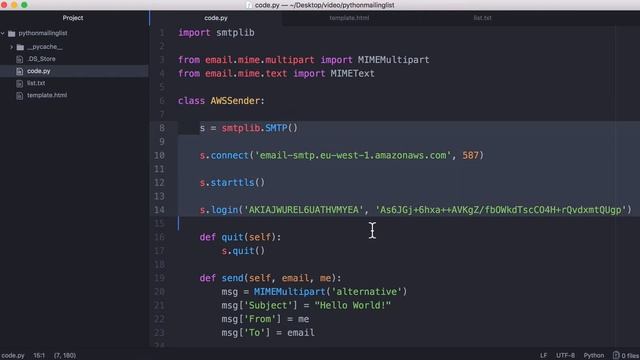Open .DS_Store in the project tree

(41, 59)
